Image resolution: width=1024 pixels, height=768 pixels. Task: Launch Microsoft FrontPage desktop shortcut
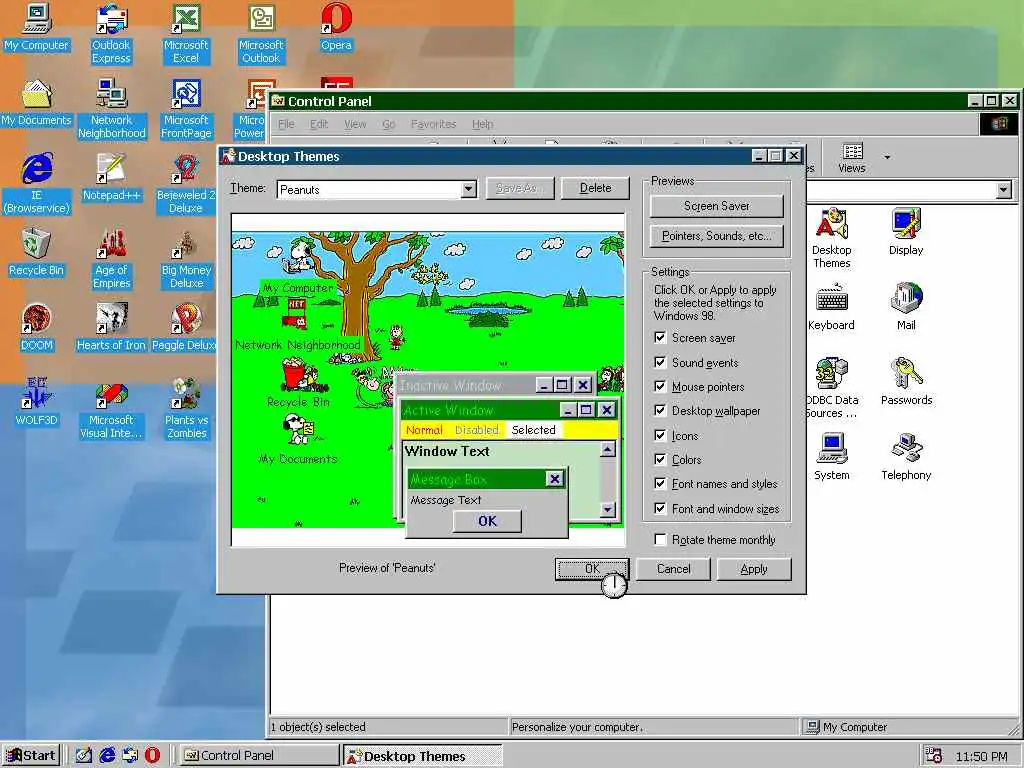pos(186,108)
